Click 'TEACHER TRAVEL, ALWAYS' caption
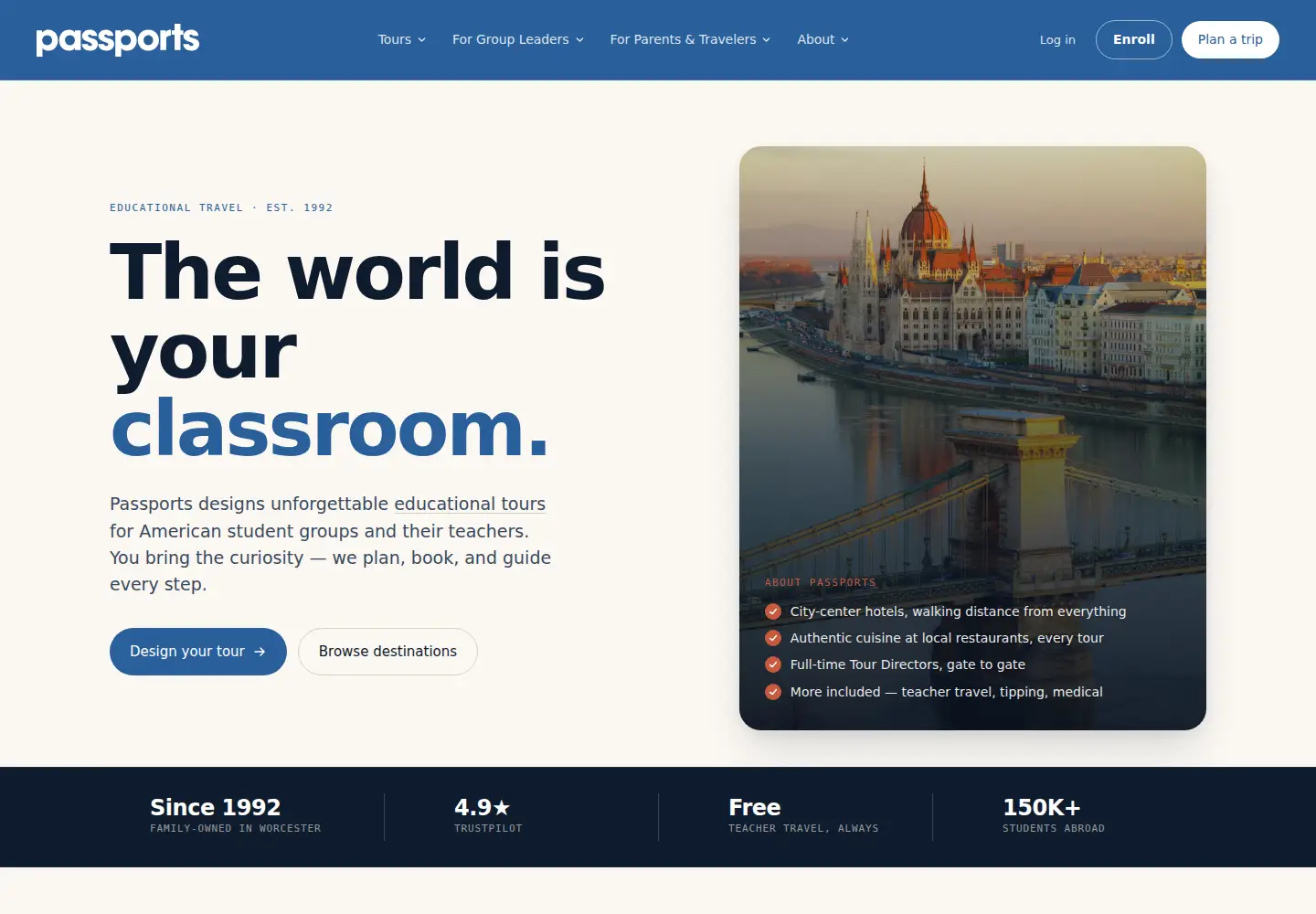1316x914 pixels. [803, 828]
